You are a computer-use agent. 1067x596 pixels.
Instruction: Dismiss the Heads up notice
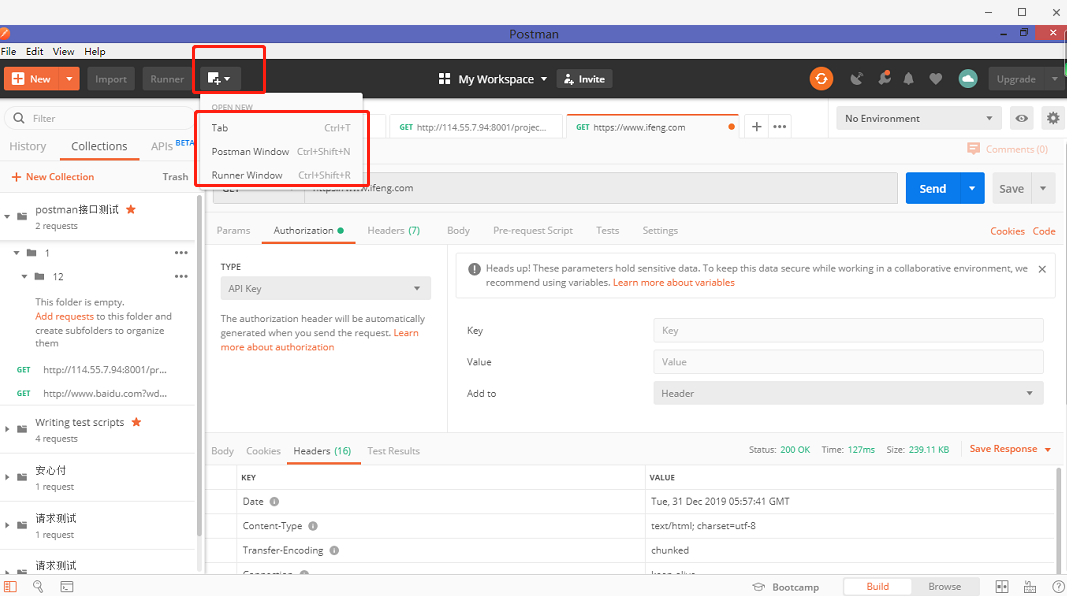[1042, 269]
